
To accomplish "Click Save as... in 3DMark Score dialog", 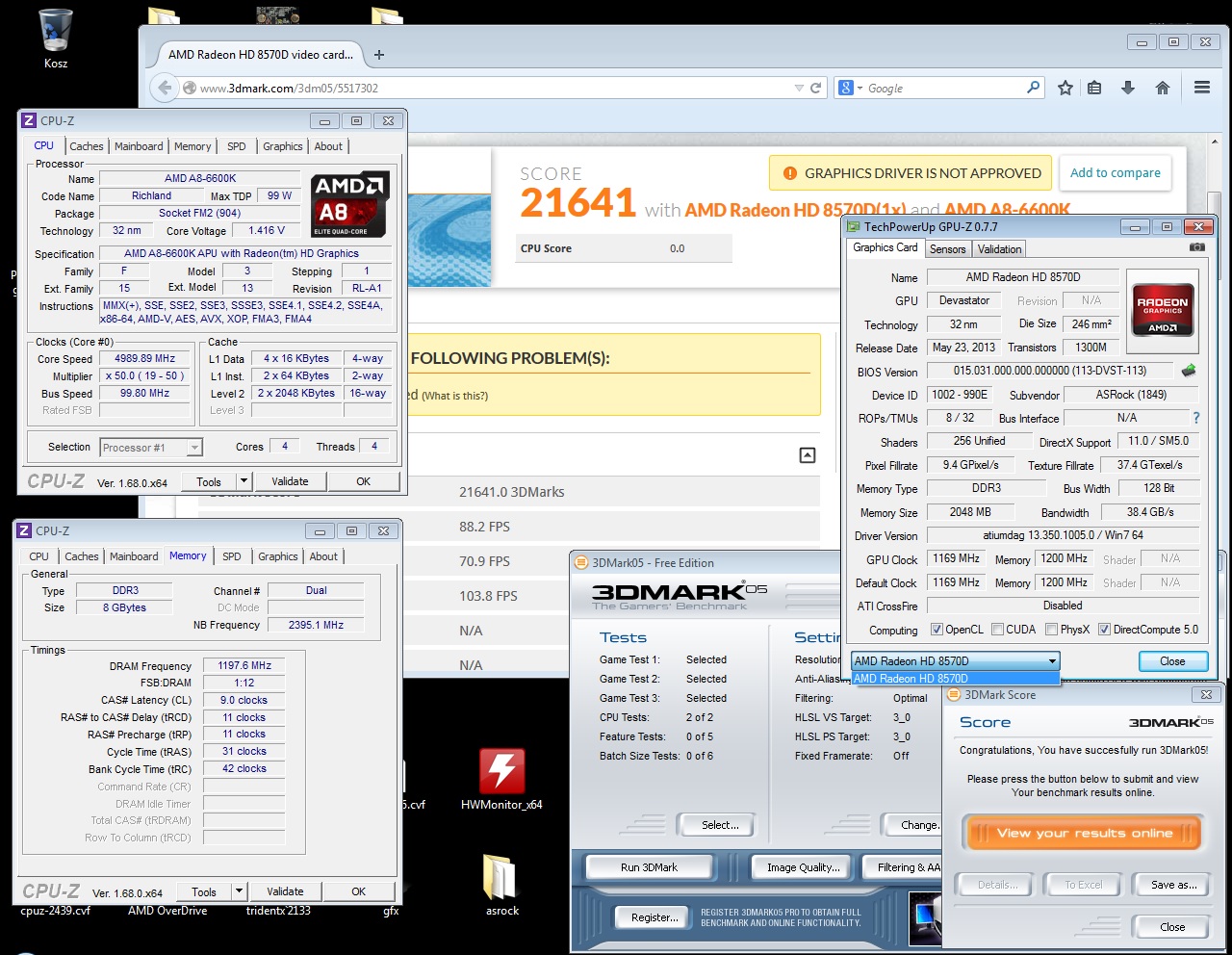I will click(x=1174, y=885).
